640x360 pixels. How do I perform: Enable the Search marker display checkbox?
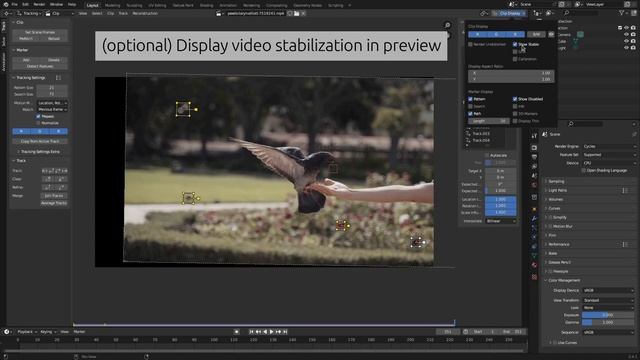pos(470,107)
